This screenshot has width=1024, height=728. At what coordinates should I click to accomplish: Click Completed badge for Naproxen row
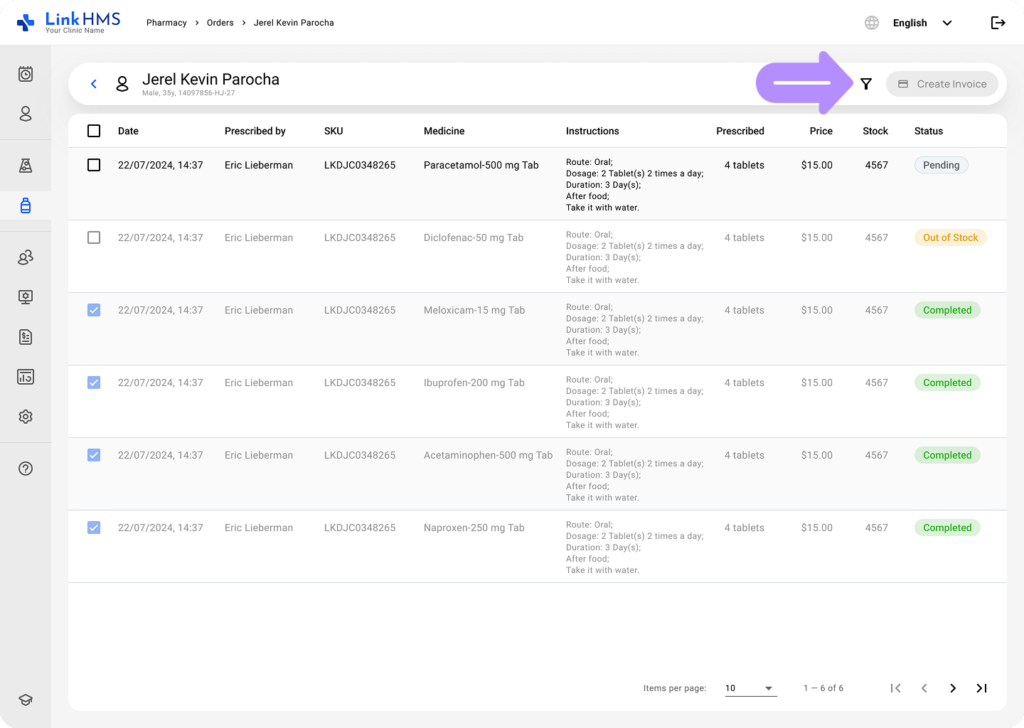947,528
